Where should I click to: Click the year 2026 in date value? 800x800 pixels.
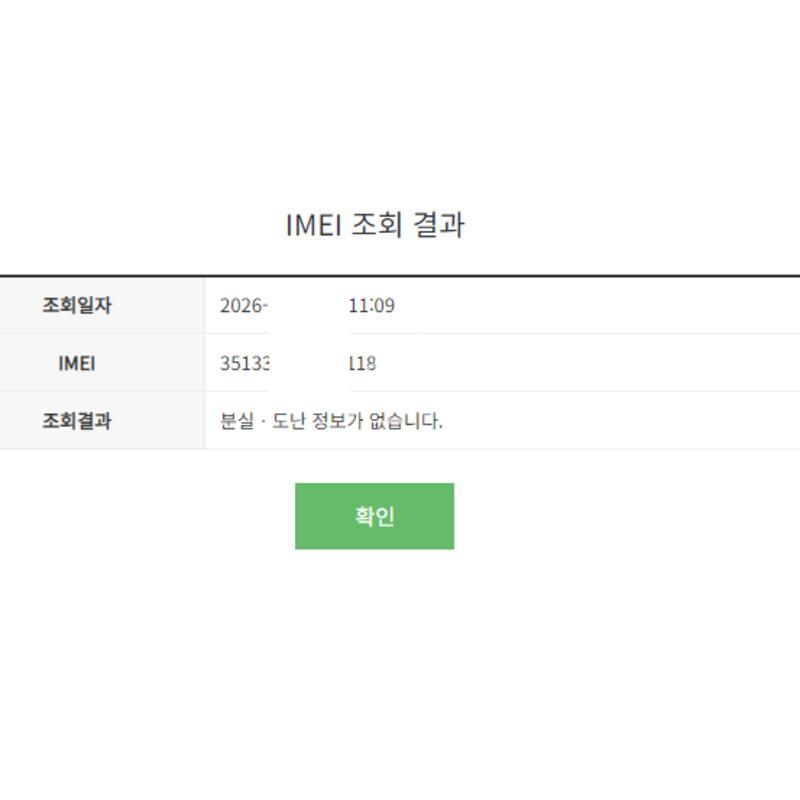(x=241, y=306)
